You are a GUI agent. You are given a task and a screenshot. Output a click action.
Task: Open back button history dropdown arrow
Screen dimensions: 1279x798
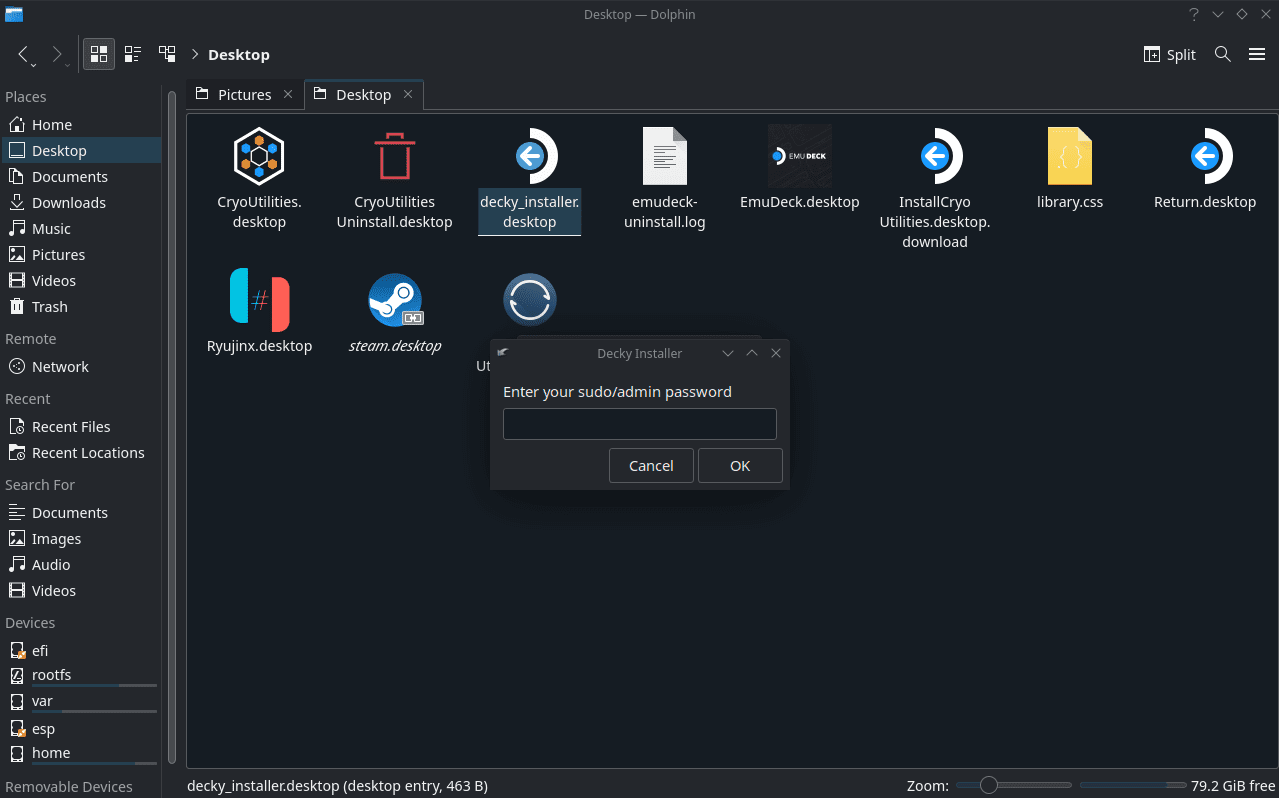(33, 65)
